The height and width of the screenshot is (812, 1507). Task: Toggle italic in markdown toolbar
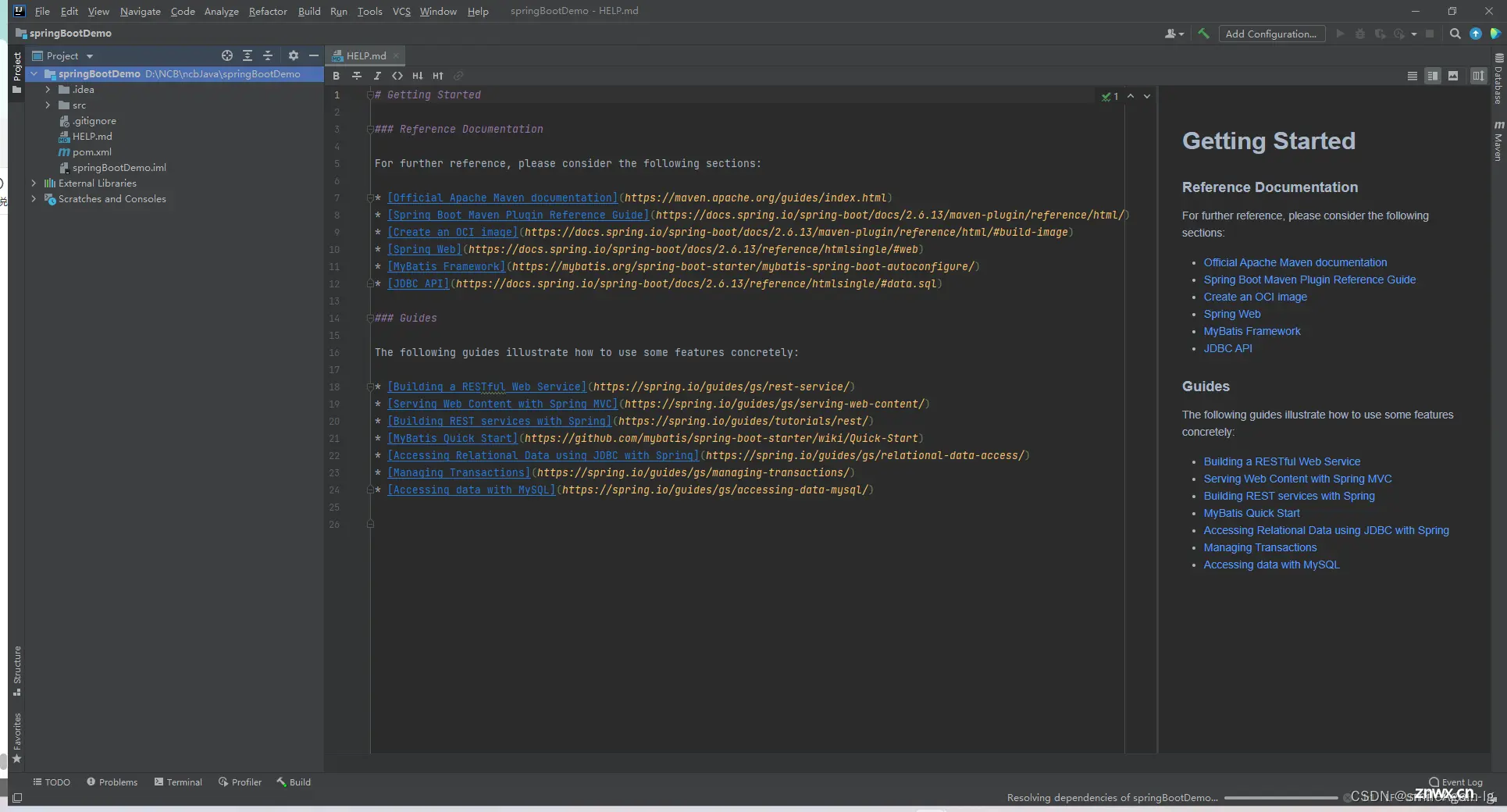(x=377, y=76)
